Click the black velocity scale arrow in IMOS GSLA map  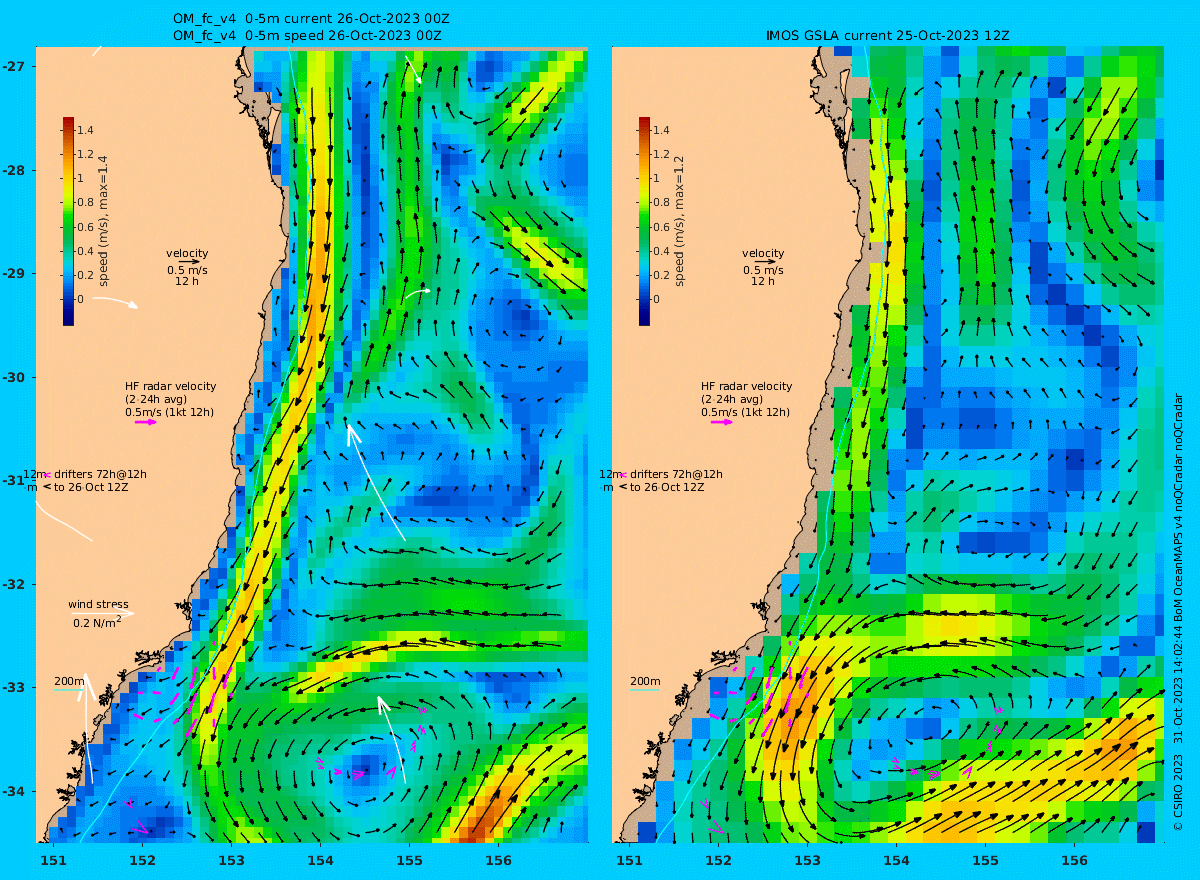[766, 261]
